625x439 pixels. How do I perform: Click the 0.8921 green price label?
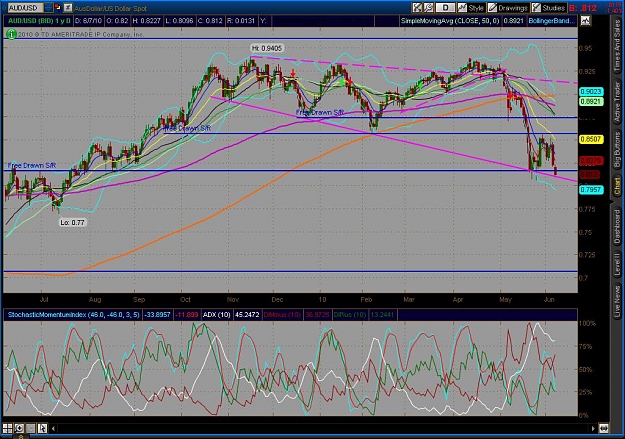(591, 101)
